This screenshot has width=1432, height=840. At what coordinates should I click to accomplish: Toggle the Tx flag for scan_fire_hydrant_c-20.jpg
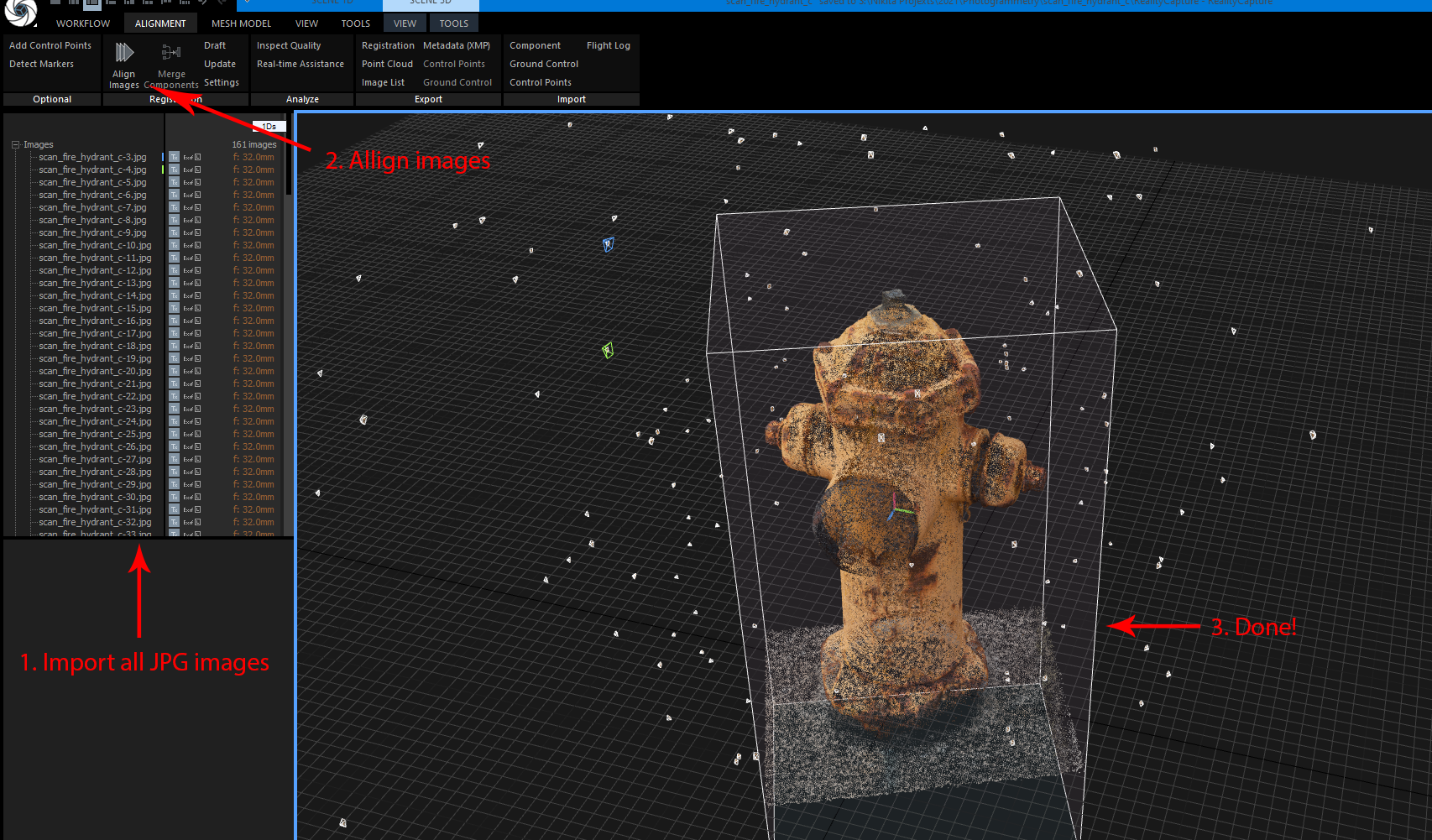coord(175,372)
